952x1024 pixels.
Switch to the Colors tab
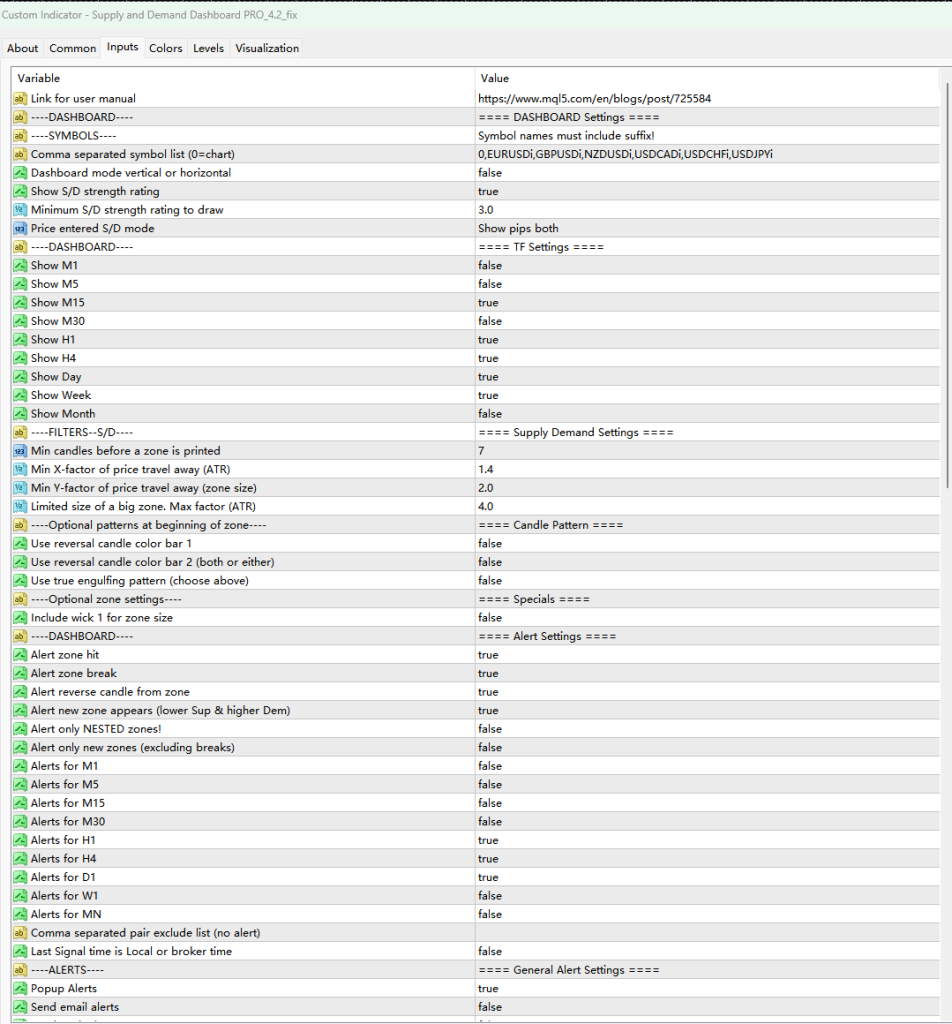click(166, 48)
